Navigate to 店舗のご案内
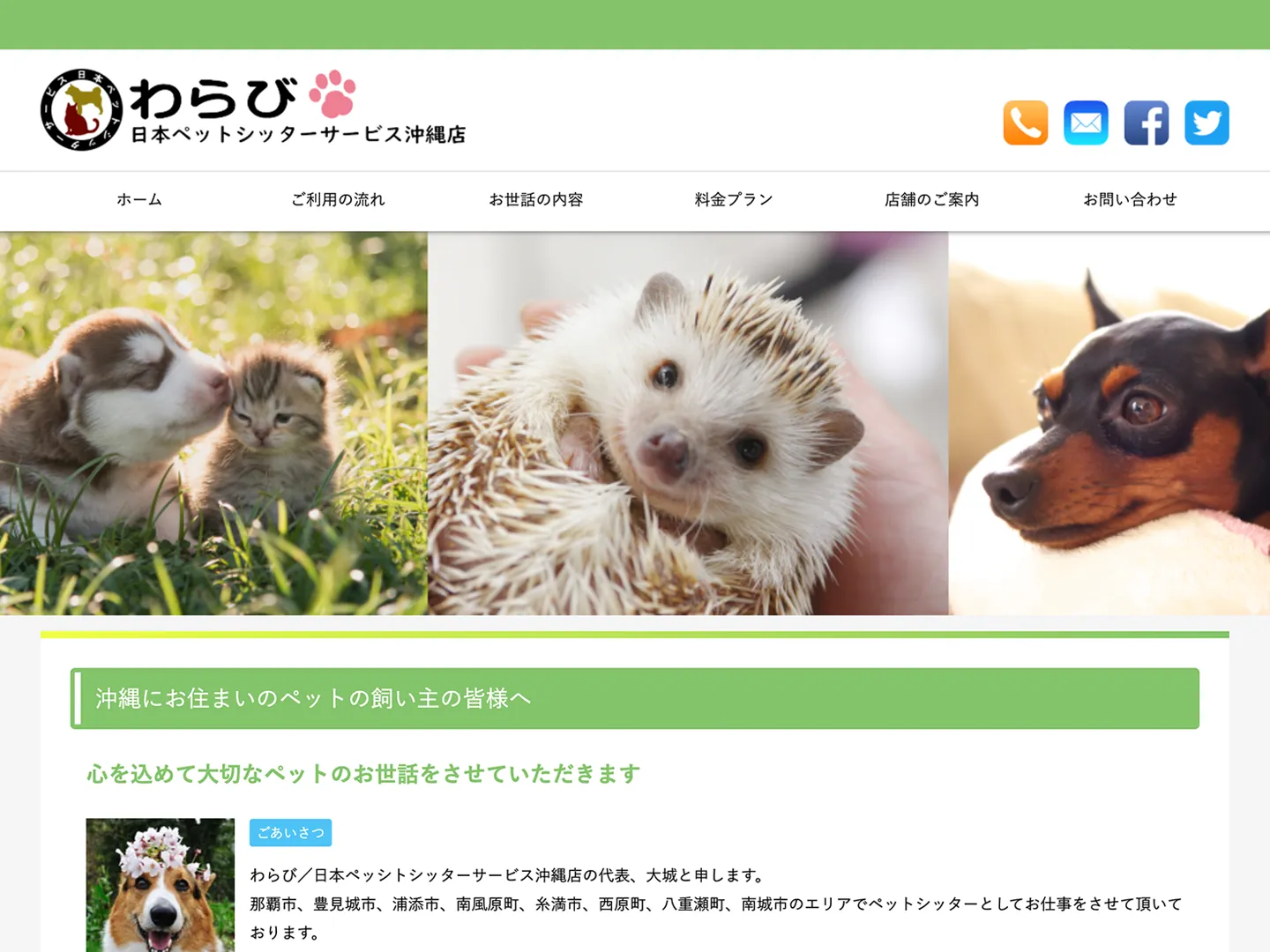 coord(932,199)
